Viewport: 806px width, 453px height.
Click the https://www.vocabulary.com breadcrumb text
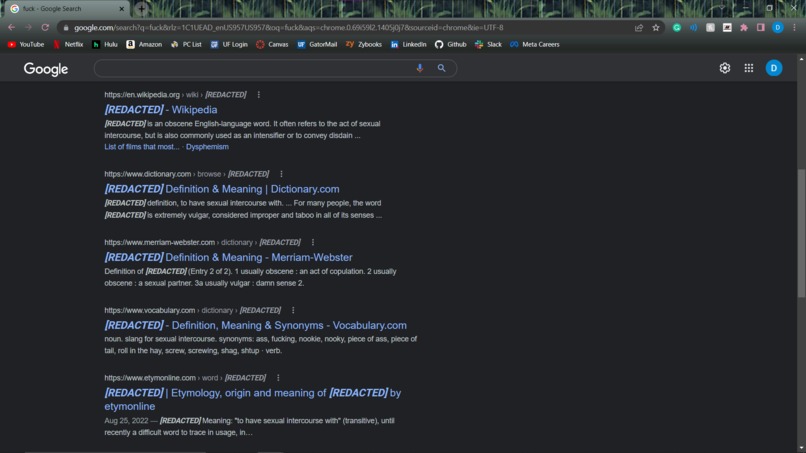click(150, 310)
